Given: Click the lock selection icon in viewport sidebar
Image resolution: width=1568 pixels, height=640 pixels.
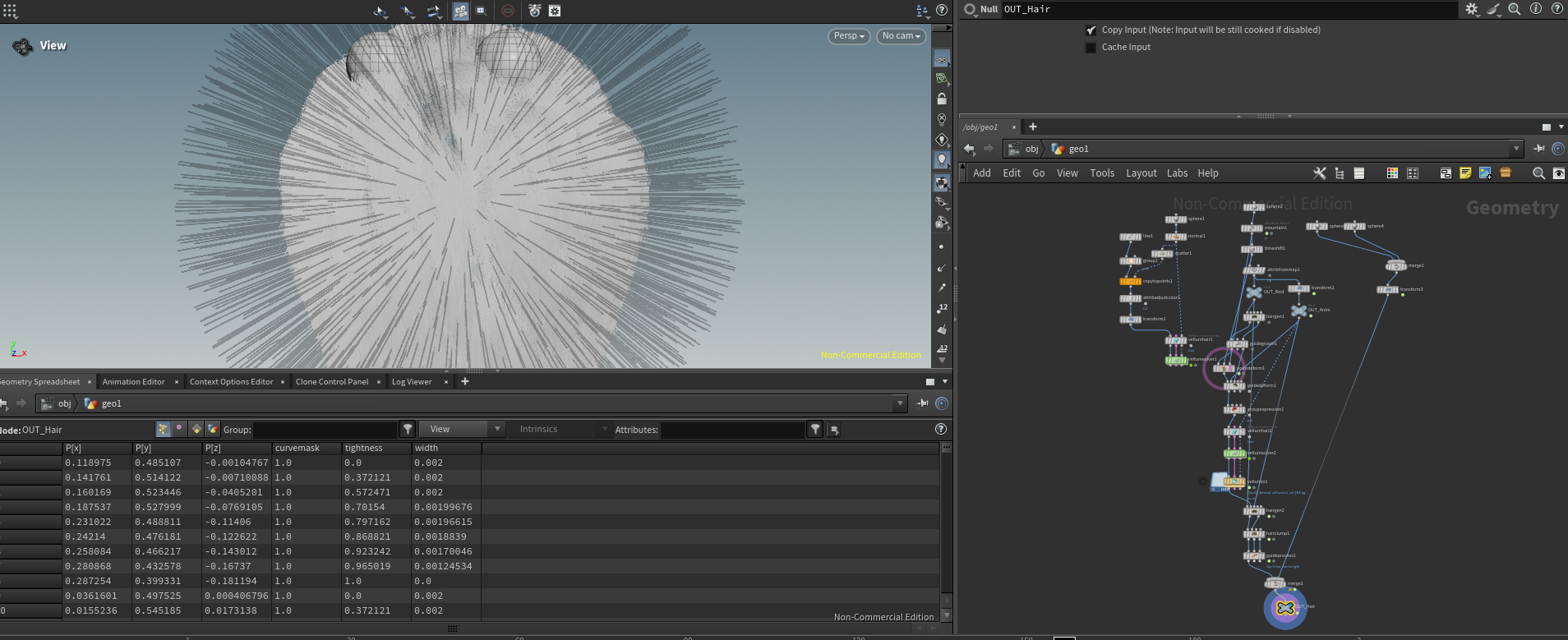Looking at the screenshot, I should pyautogui.click(x=942, y=99).
